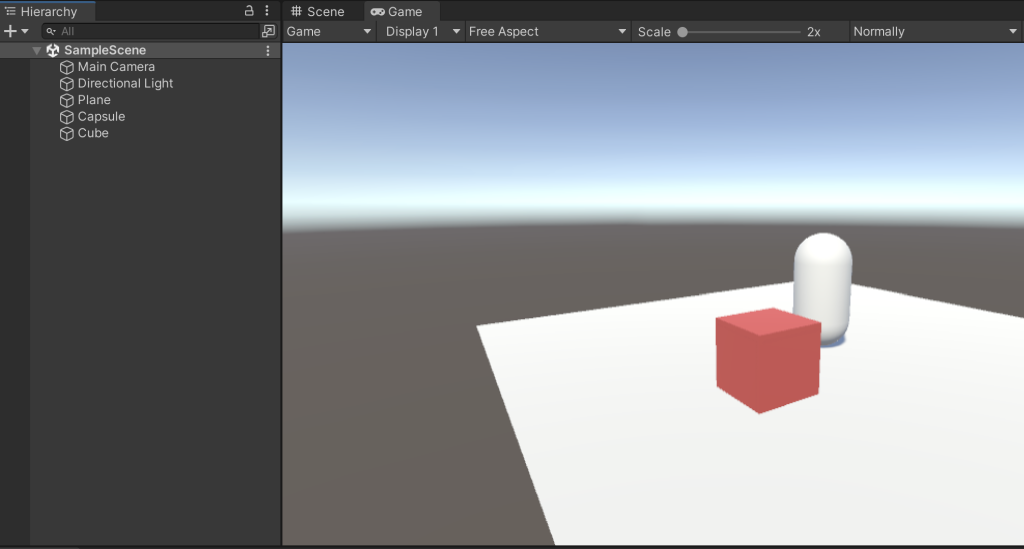Click the Directional Light object icon
The width and height of the screenshot is (1024, 549).
coord(67,84)
